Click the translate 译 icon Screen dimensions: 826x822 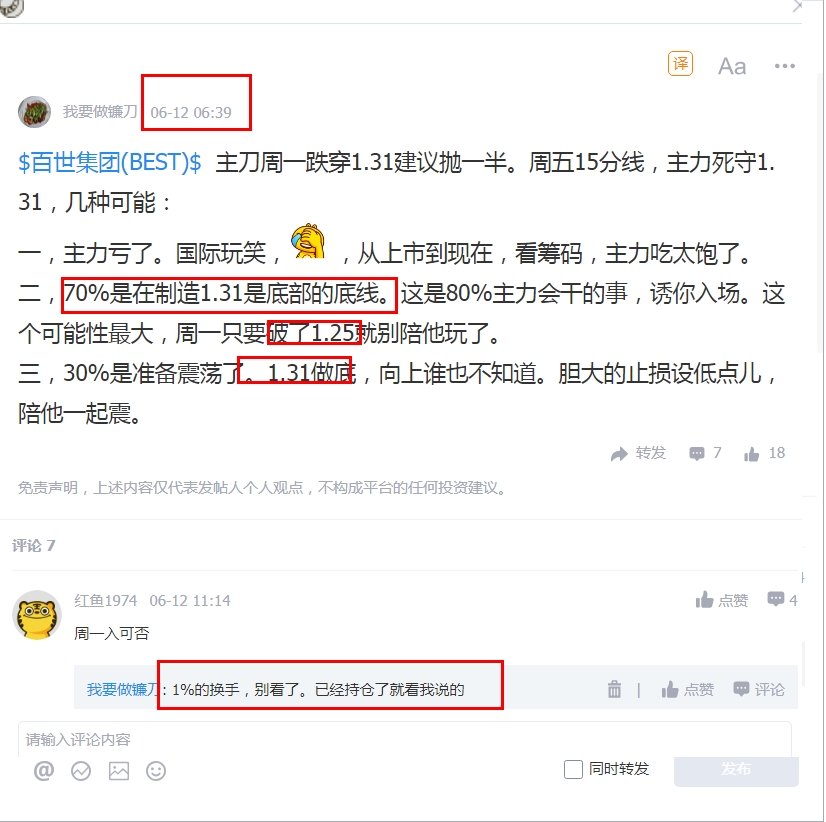click(x=680, y=64)
